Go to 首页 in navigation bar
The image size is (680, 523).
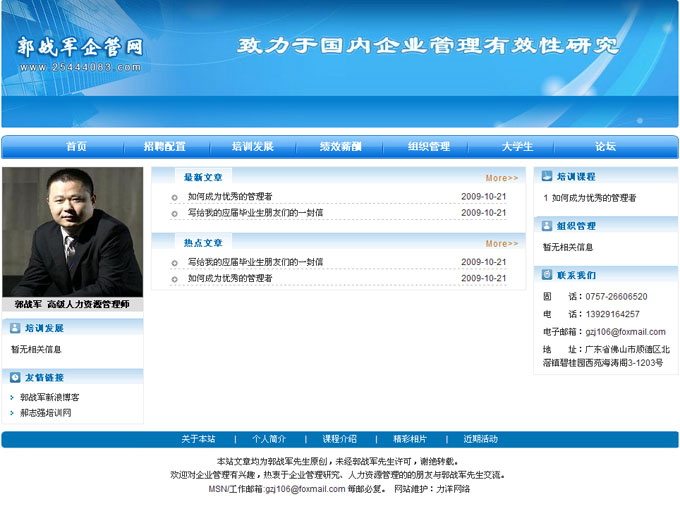pyautogui.click(x=76, y=147)
